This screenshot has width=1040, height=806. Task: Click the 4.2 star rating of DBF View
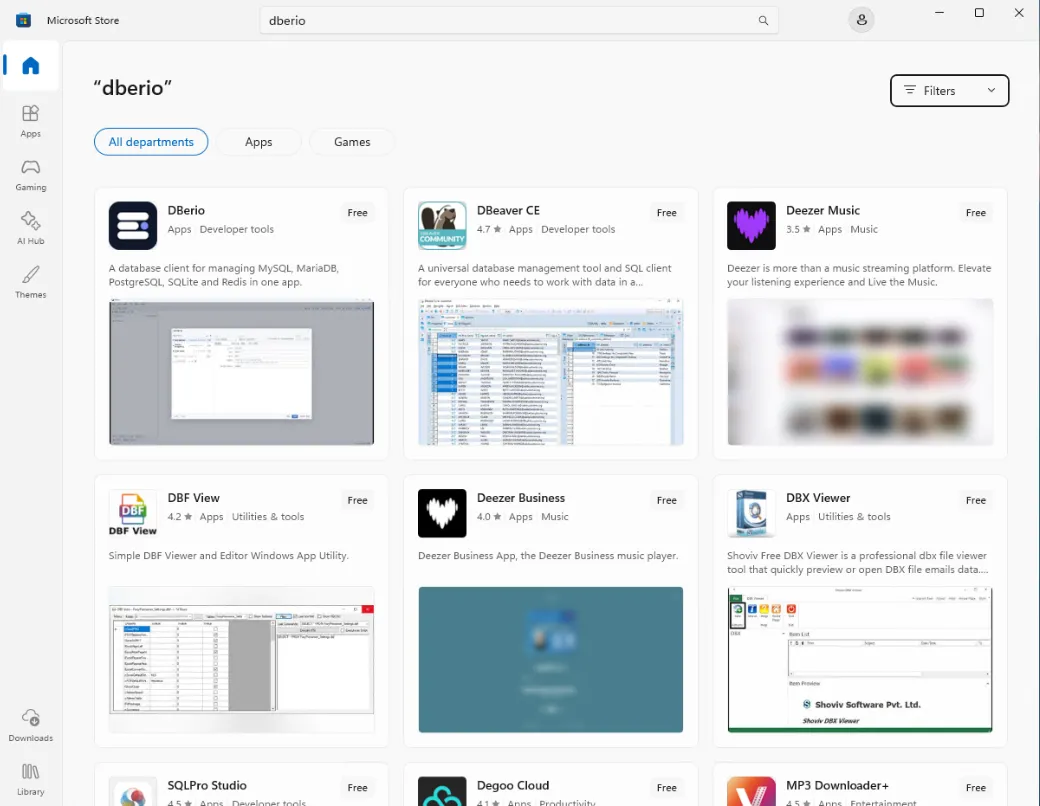(180, 516)
